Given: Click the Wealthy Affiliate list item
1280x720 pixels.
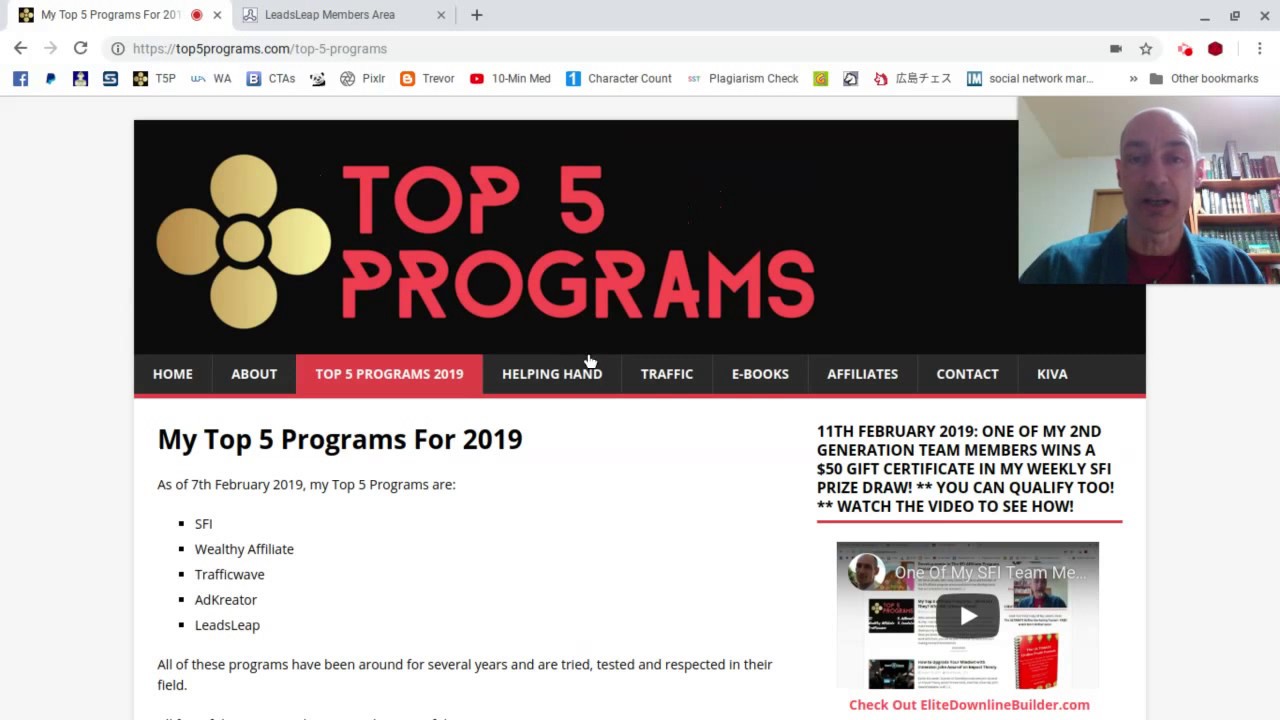Looking at the screenshot, I should coord(244,549).
